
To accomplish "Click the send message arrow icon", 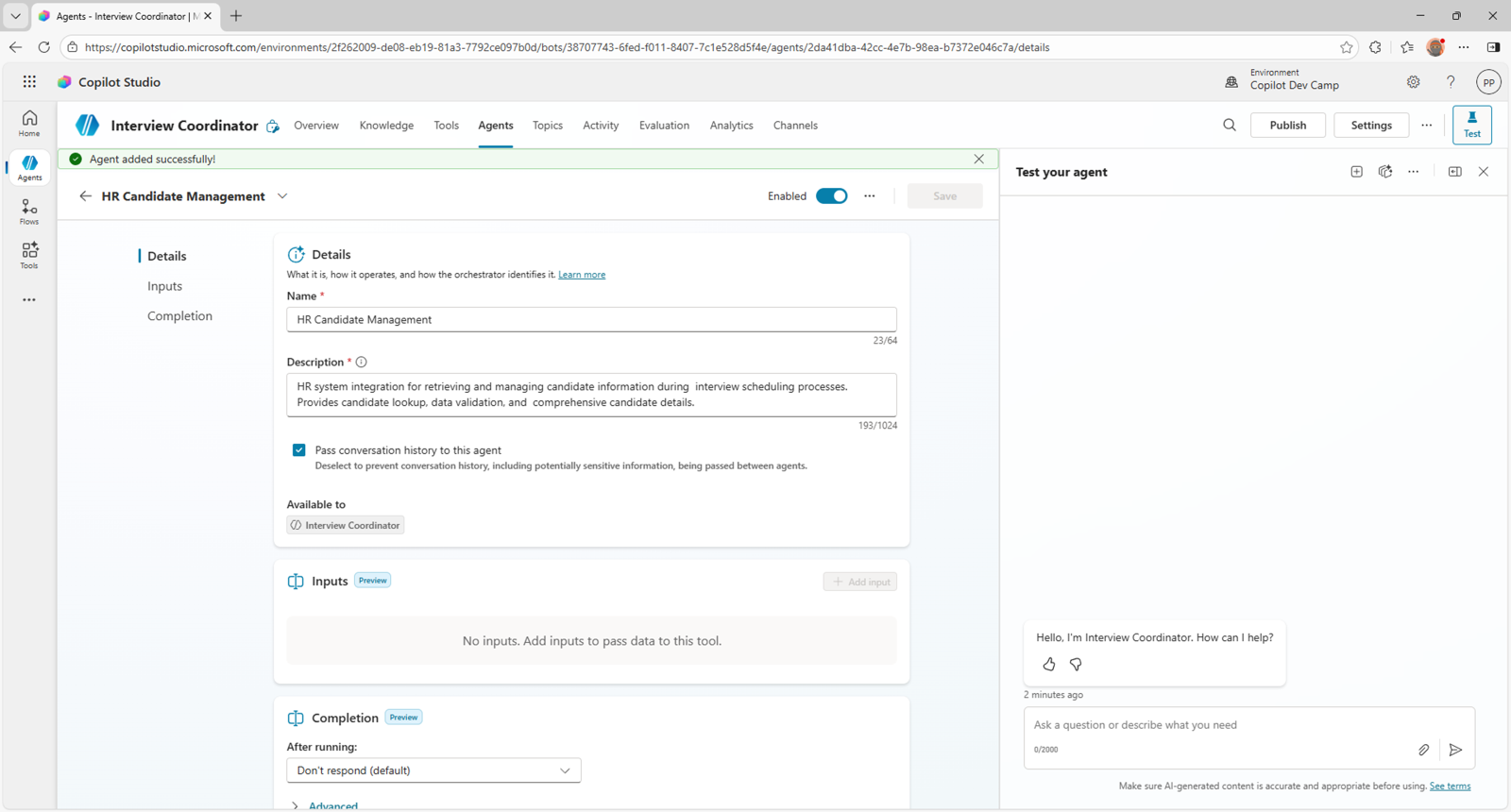I will pyautogui.click(x=1456, y=750).
